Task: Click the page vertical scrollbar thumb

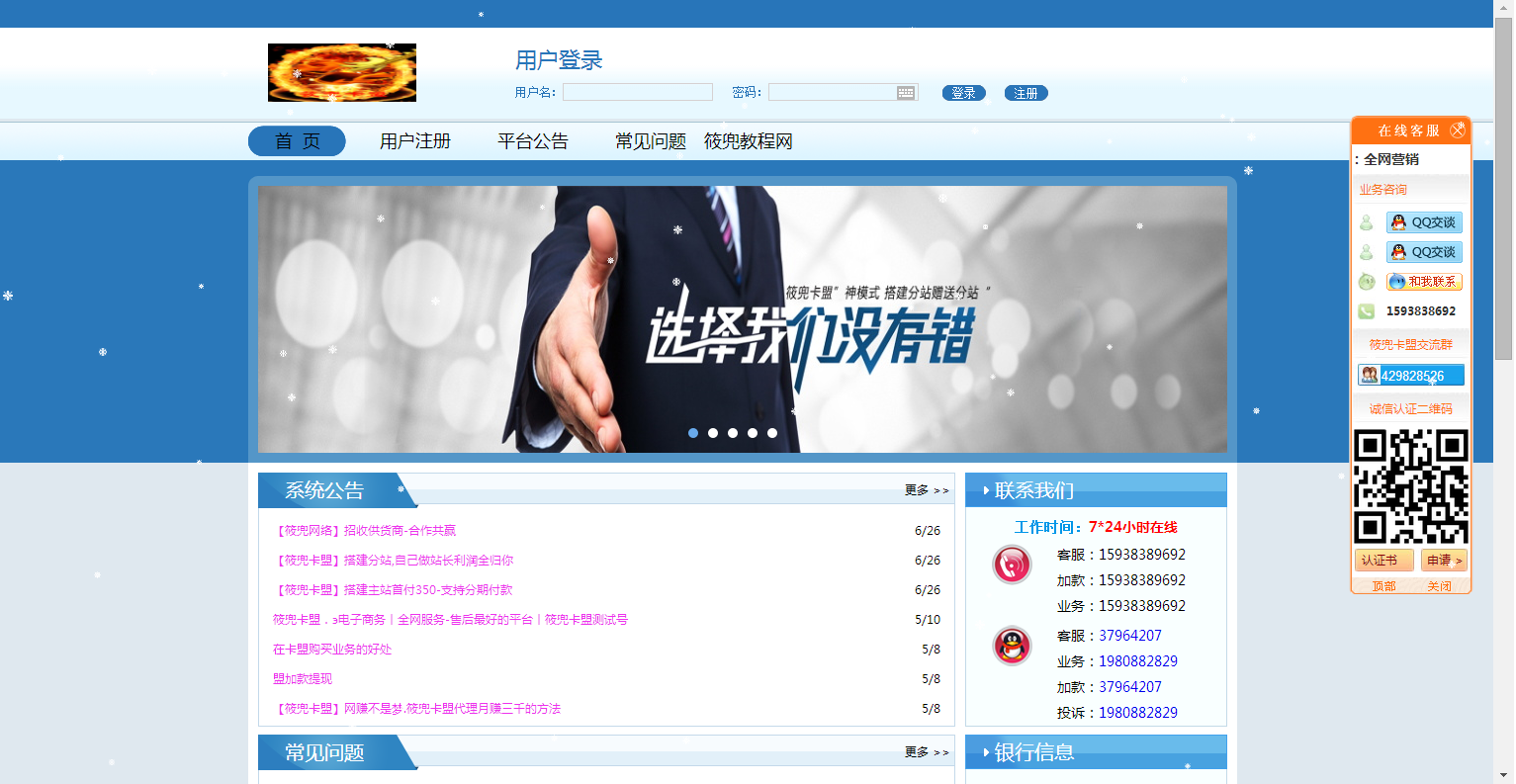Action: [x=1504, y=188]
